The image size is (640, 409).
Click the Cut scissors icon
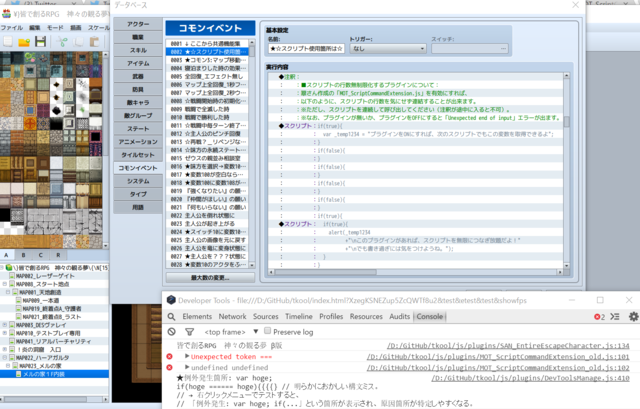(62, 42)
